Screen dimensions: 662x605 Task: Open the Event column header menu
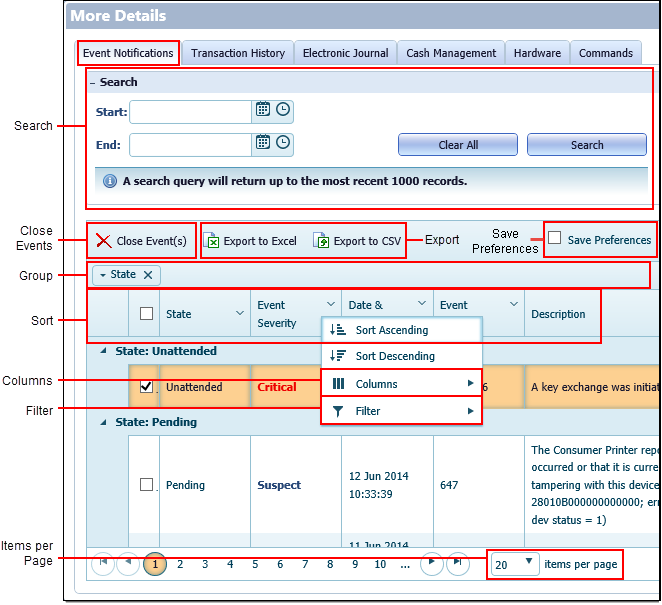pyautogui.click(x=514, y=304)
